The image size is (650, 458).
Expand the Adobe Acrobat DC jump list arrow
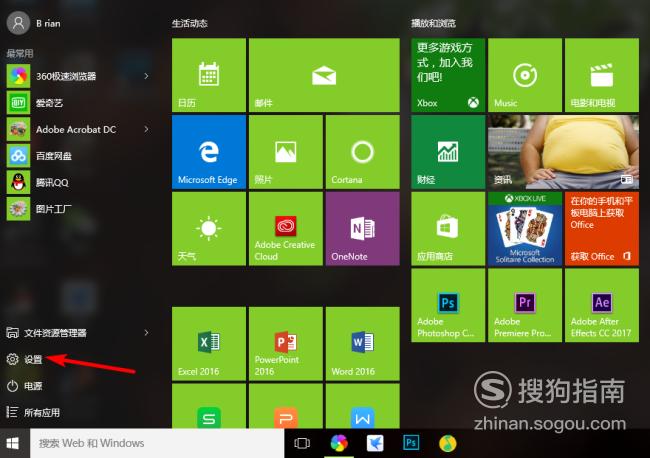(146, 129)
